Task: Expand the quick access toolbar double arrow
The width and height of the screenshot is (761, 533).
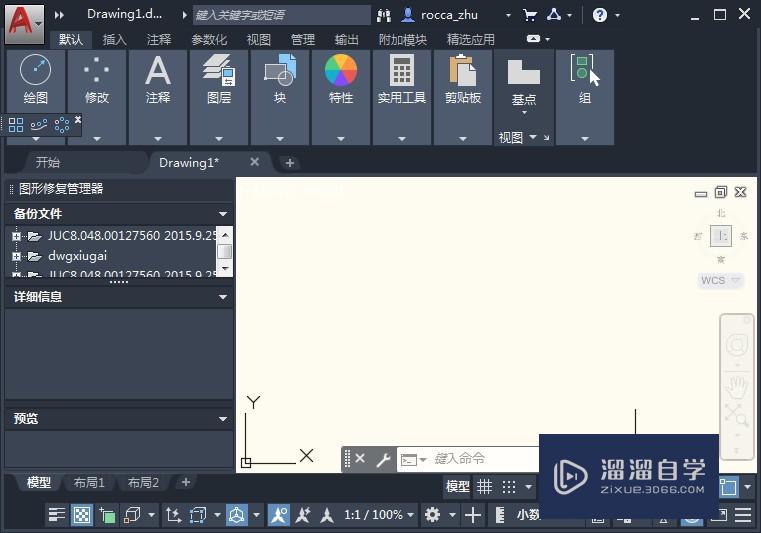Action: point(60,15)
